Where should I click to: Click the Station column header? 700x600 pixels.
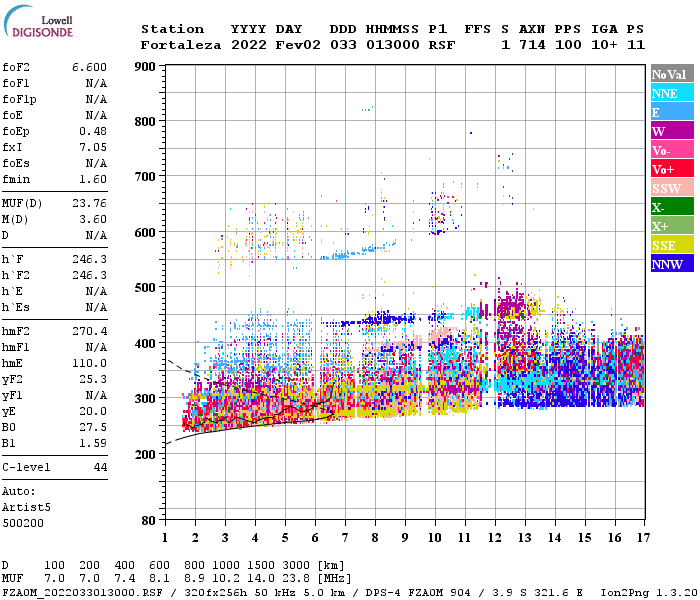tap(172, 29)
